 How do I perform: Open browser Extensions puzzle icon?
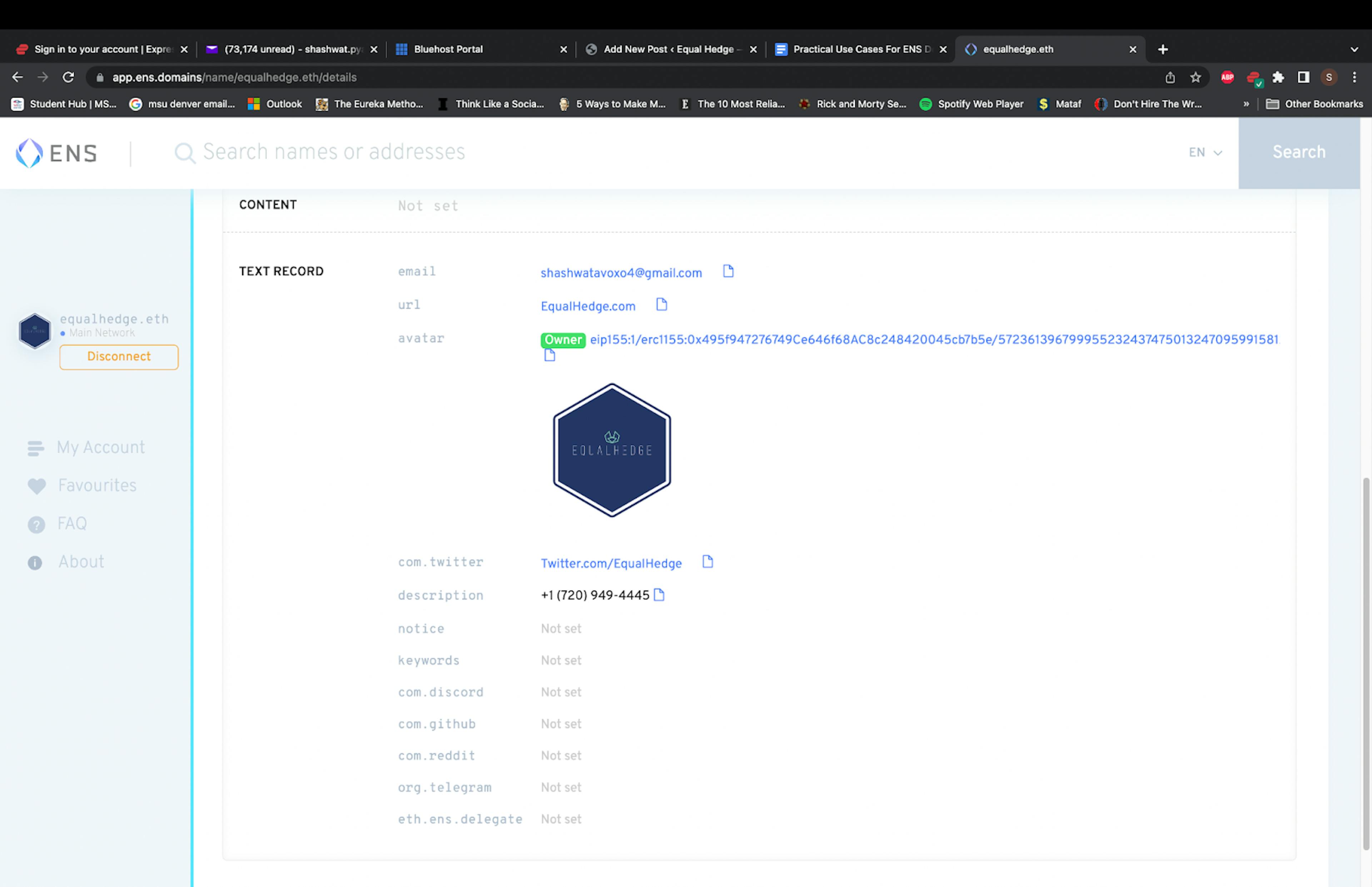pyautogui.click(x=1278, y=77)
